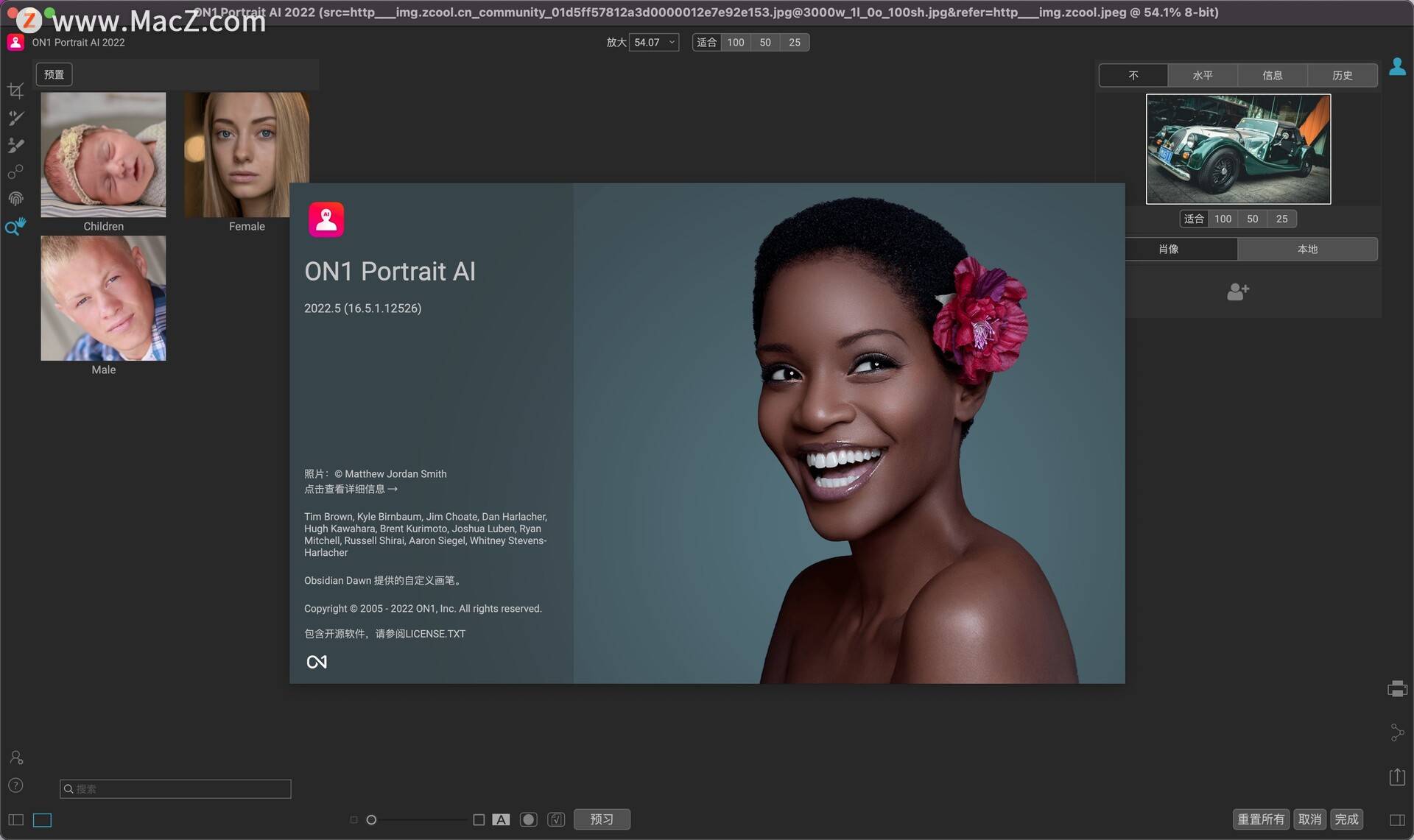Click the Fit (适合) zoom button in top bar
This screenshot has width=1414, height=840.
pyautogui.click(x=706, y=42)
